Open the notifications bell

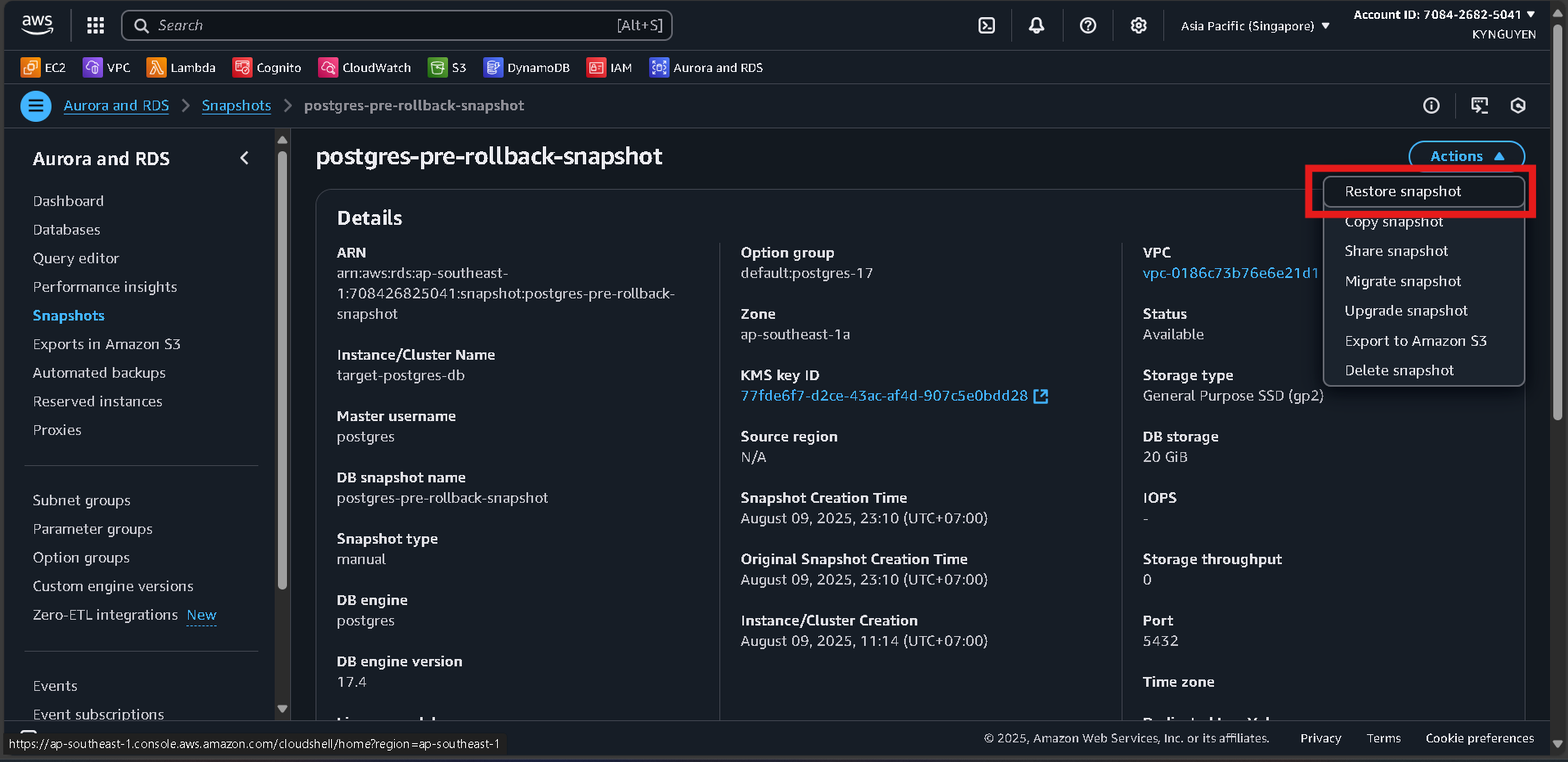tap(1036, 25)
